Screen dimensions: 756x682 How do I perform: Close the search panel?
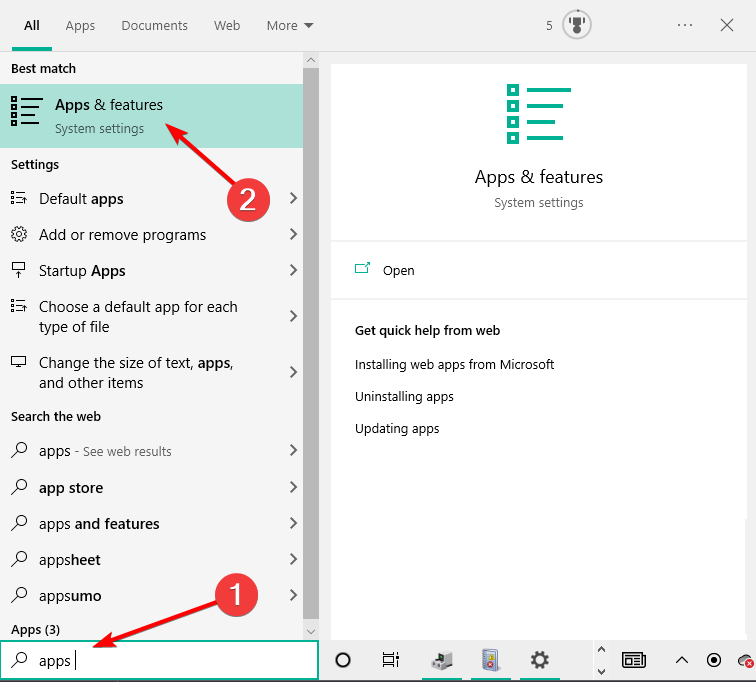[x=727, y=25]
